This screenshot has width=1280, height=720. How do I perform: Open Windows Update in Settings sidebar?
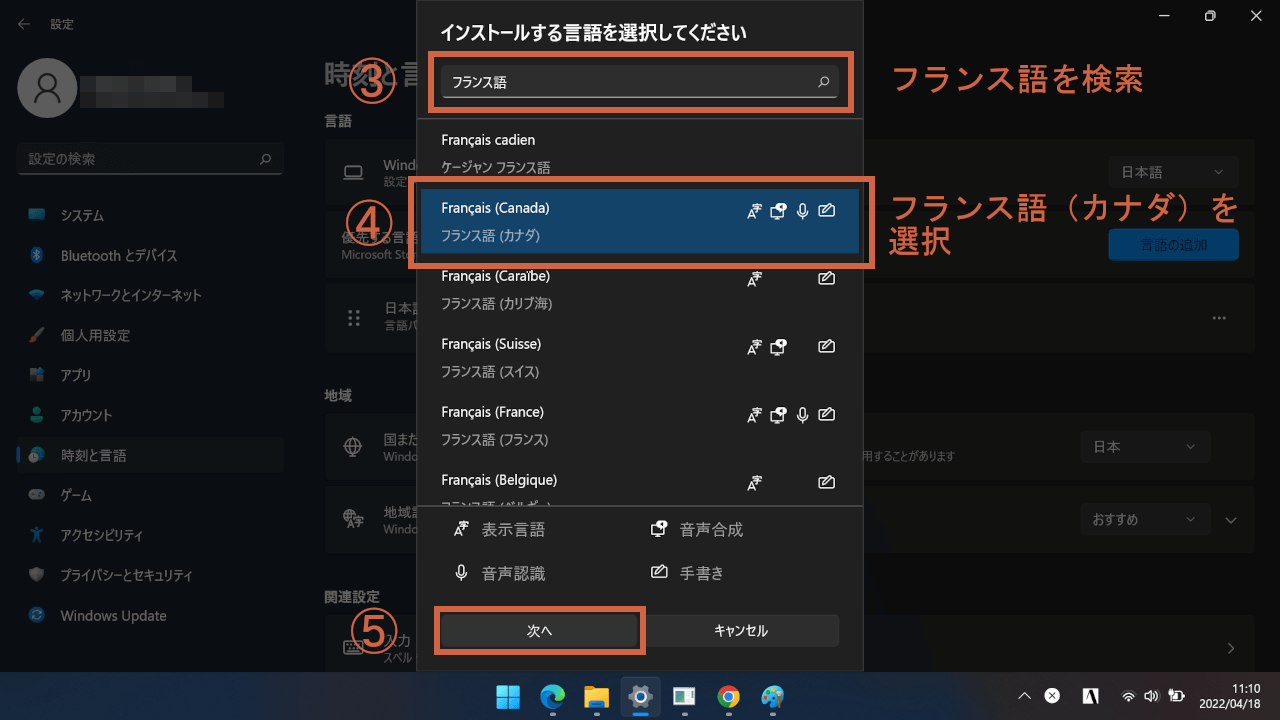point(150,615)
